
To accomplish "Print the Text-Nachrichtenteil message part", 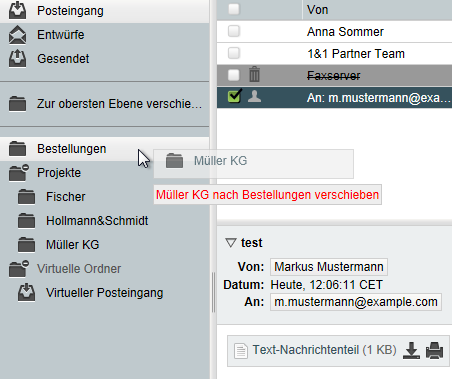I will 434,351.
